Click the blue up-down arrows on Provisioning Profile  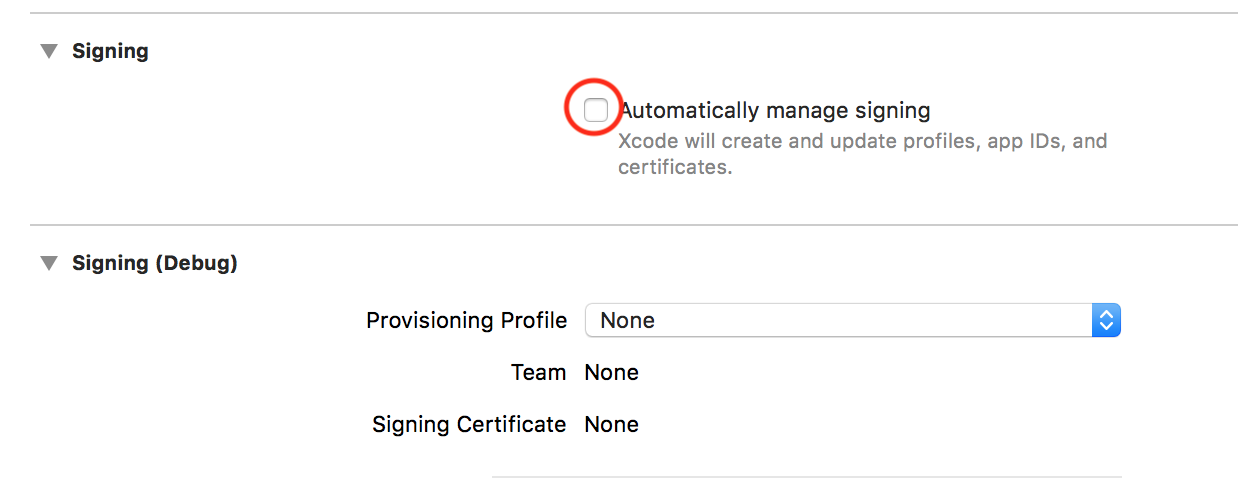pyautogui.click(x=1105, y=321)
